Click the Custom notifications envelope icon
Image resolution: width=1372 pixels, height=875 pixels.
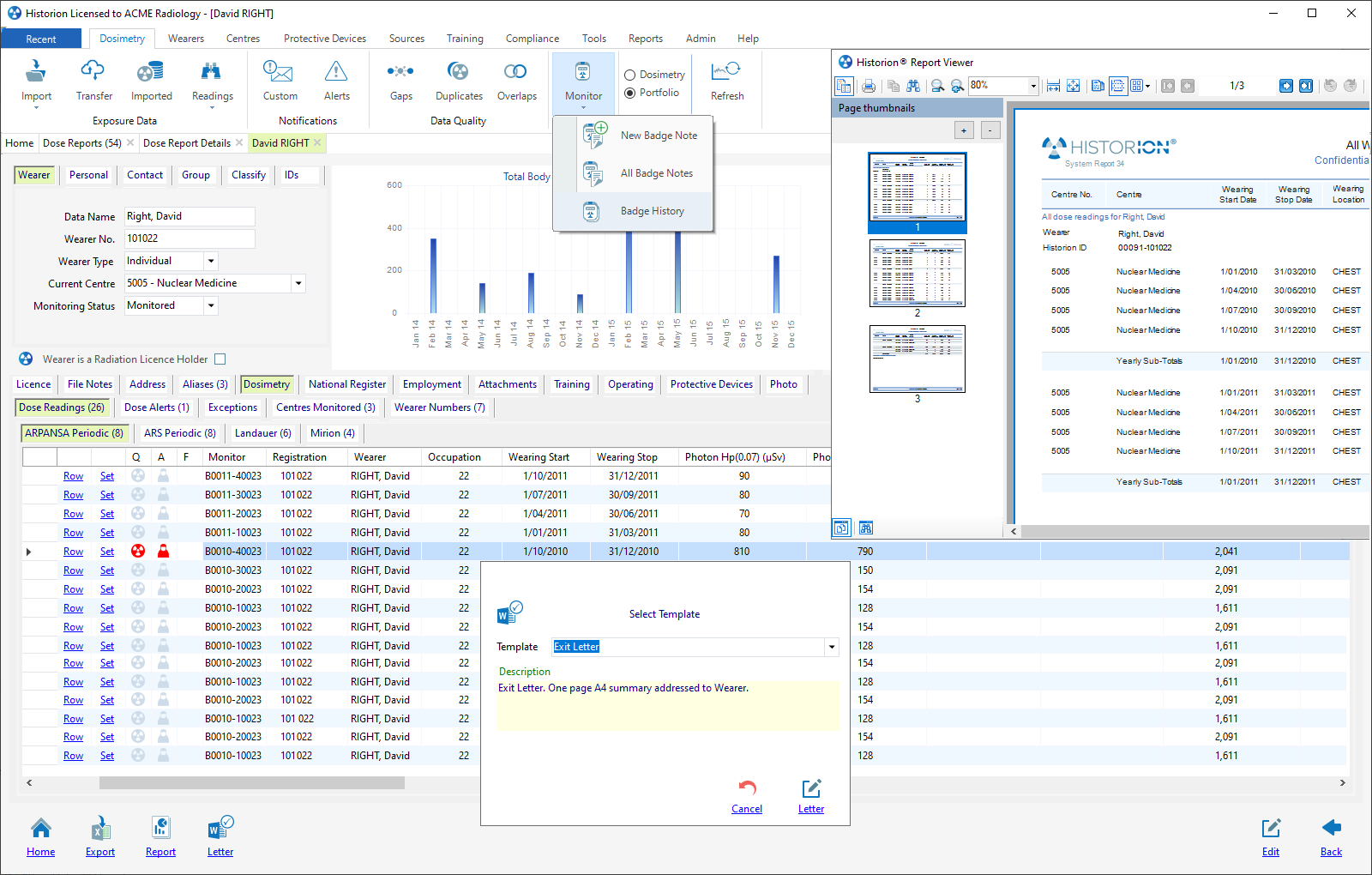pos(279,71)
